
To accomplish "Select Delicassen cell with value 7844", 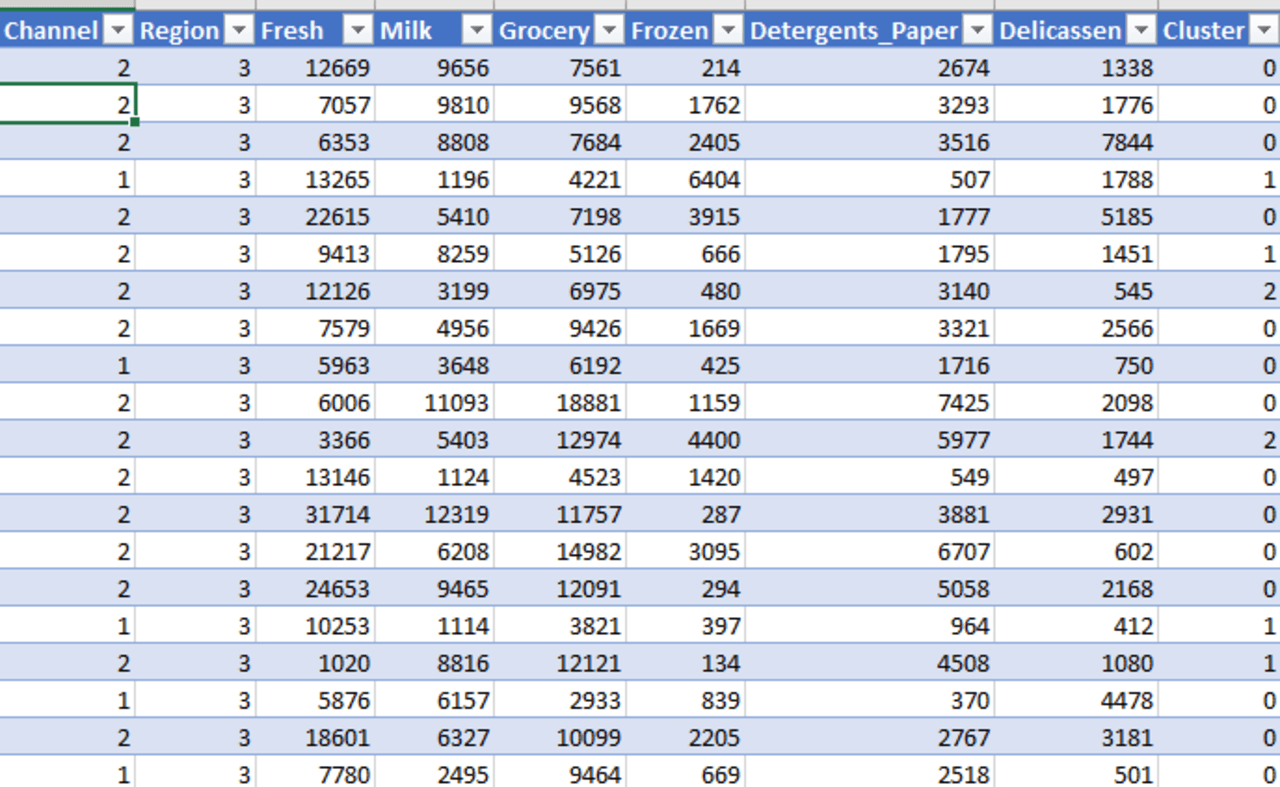I will click(x=1076, y=142).
